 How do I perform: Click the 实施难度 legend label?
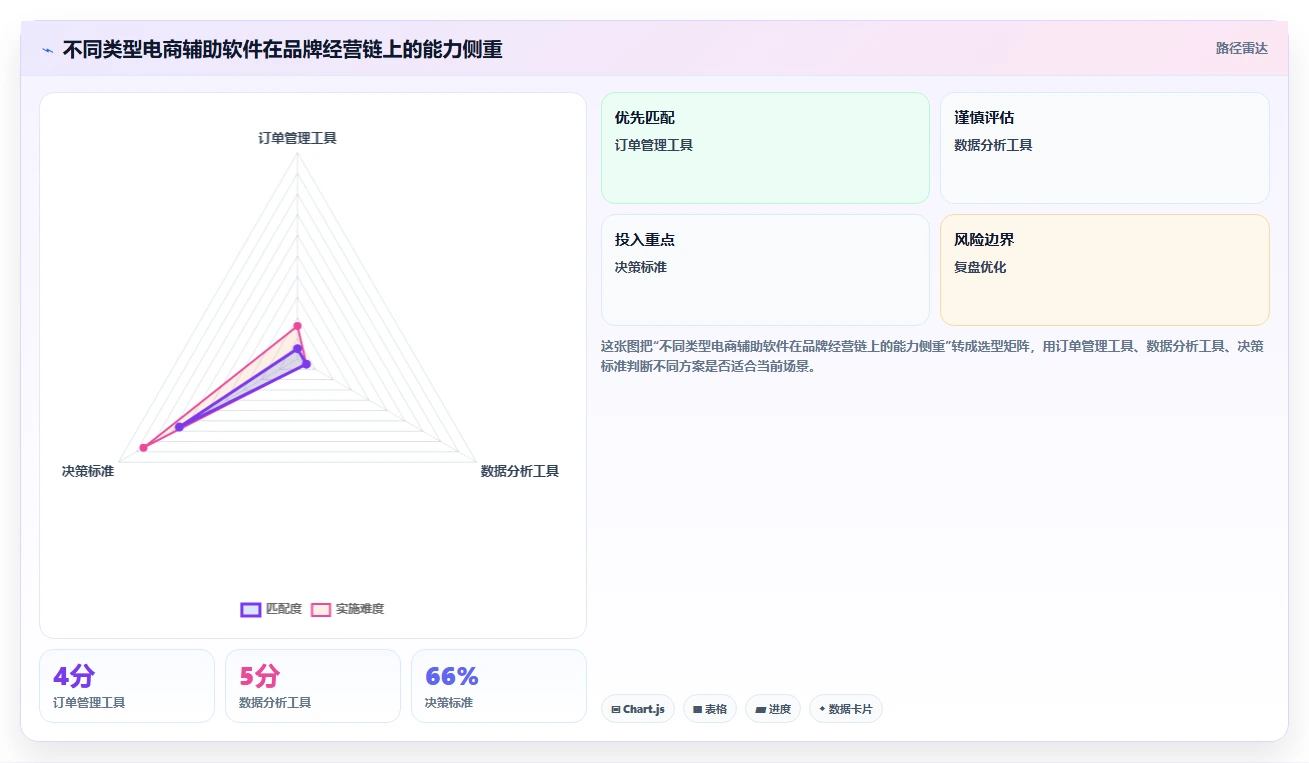[x=360, y=609]
